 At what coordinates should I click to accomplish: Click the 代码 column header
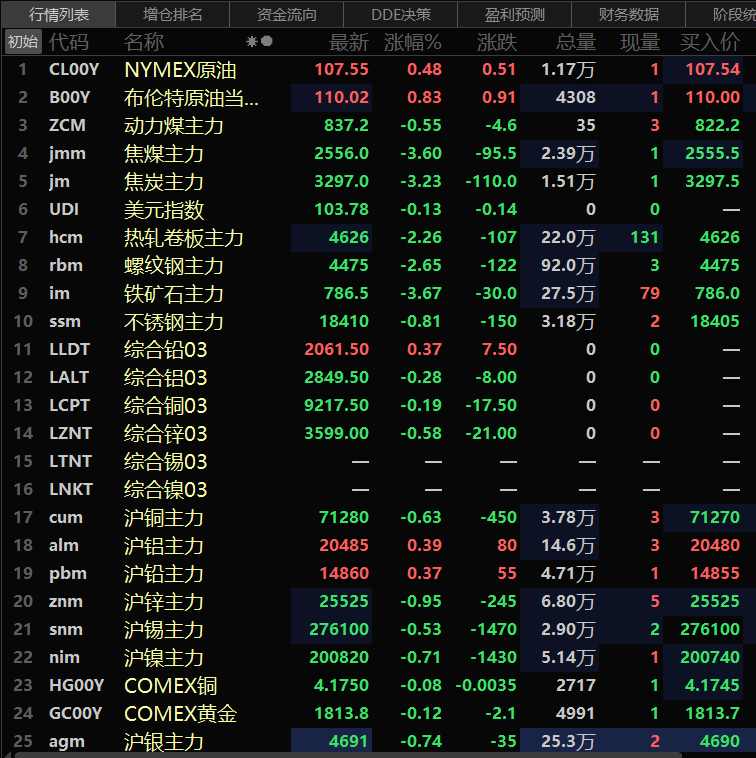68,42
